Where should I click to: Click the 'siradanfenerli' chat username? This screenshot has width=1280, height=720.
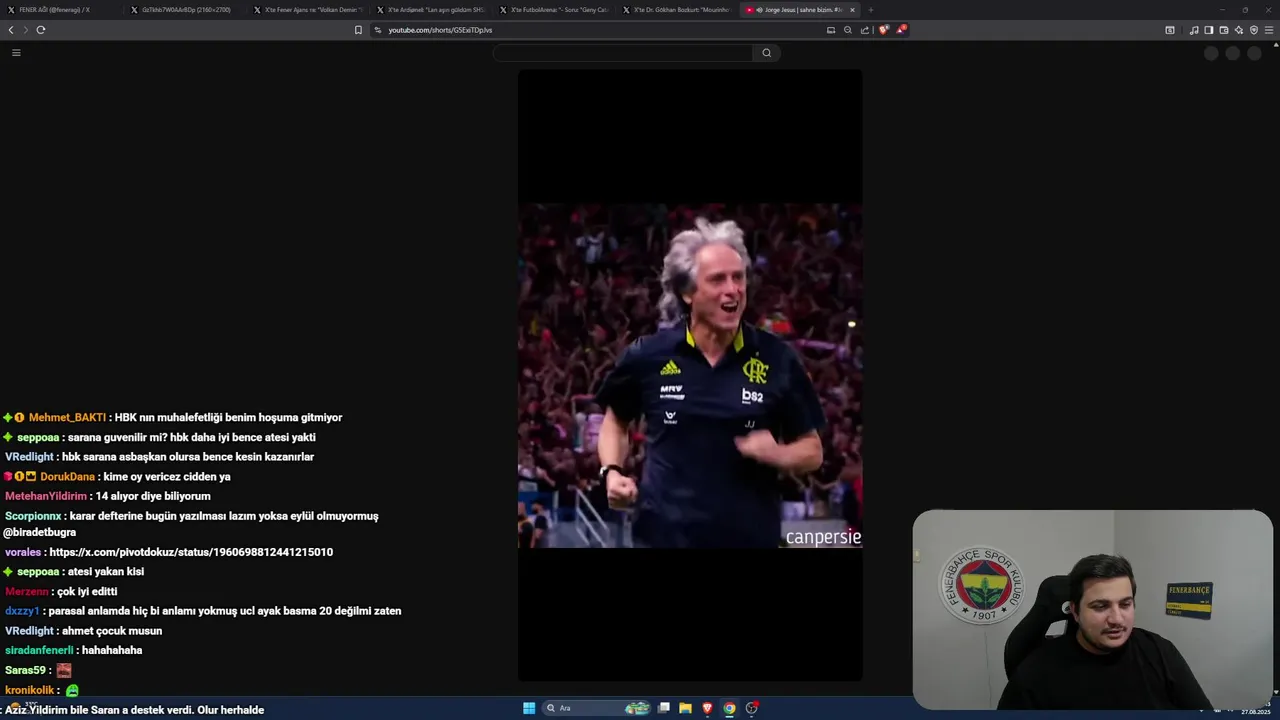39,651
